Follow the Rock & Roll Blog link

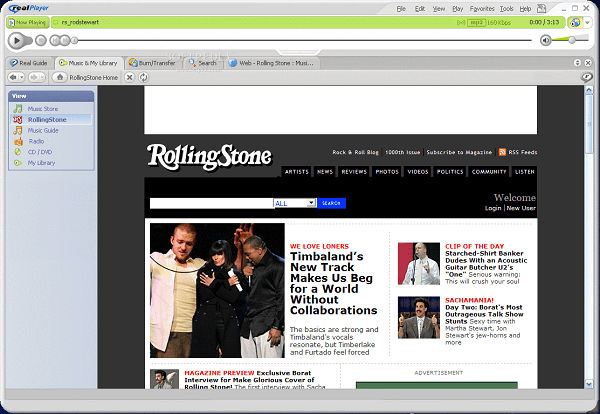click(x=355, y=152)
